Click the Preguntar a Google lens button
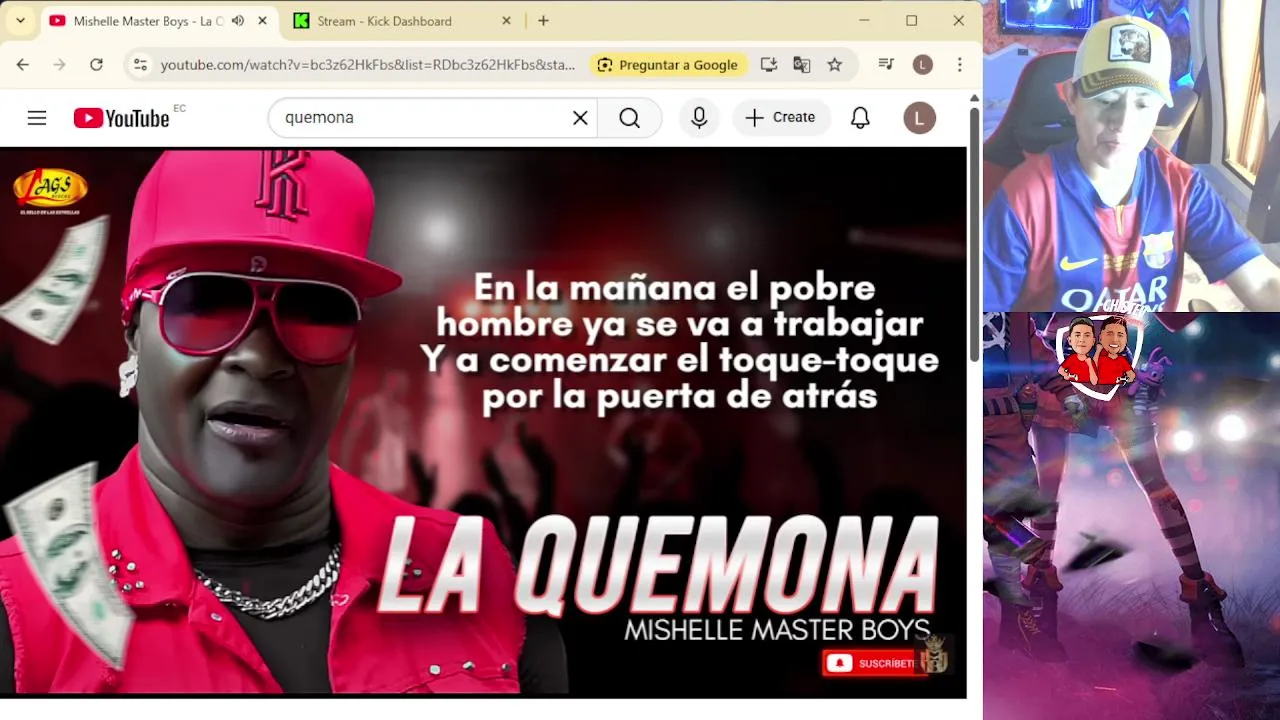This screenshot has width=1280, height=720. click(668, 65)
